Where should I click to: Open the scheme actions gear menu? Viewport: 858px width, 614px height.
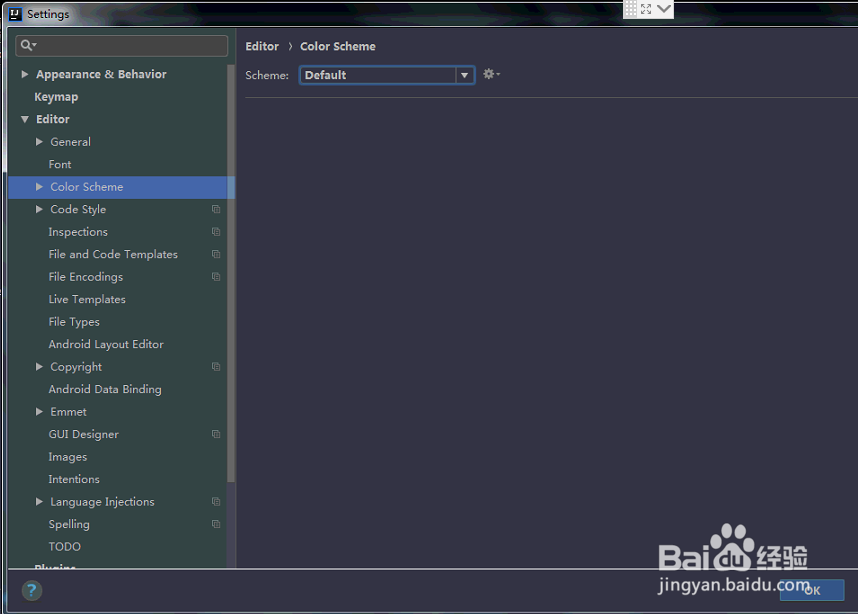[491, 74]
